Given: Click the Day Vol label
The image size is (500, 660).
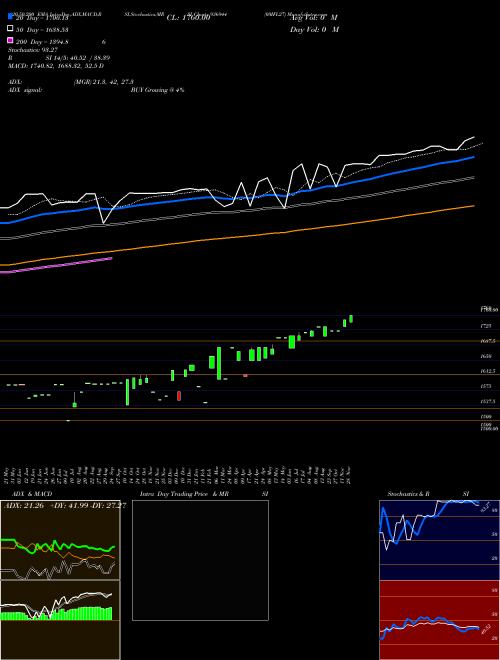Looking at the screenshot, I should pyautogui.click(x=314, y=29).
